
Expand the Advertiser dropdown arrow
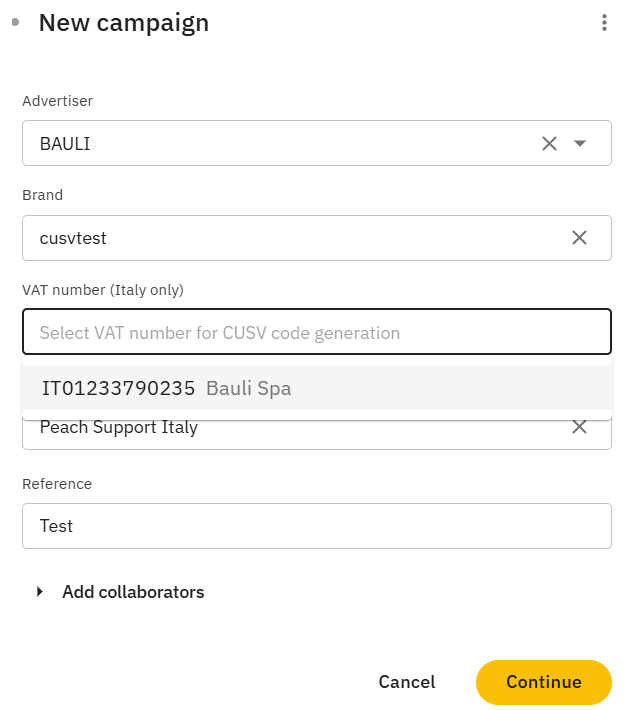(x=580, y=144)
